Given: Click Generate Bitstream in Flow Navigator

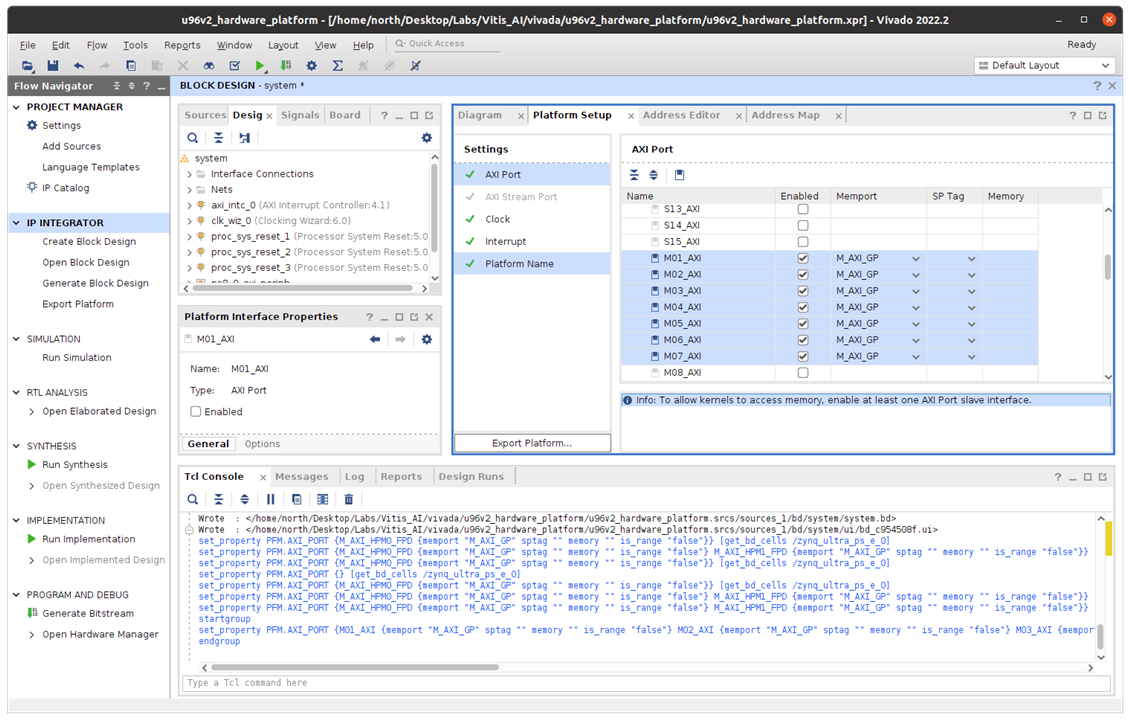Looking at the screenshot, I should click(x=88, y=613).
